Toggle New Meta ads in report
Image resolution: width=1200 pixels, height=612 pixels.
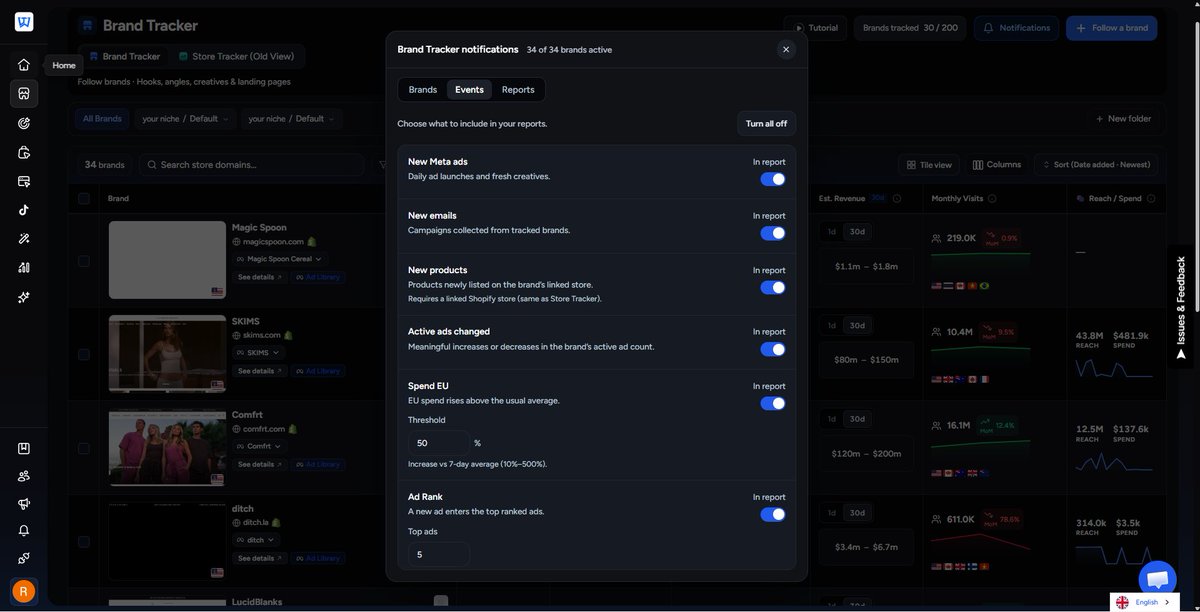[x=772, y=179]
